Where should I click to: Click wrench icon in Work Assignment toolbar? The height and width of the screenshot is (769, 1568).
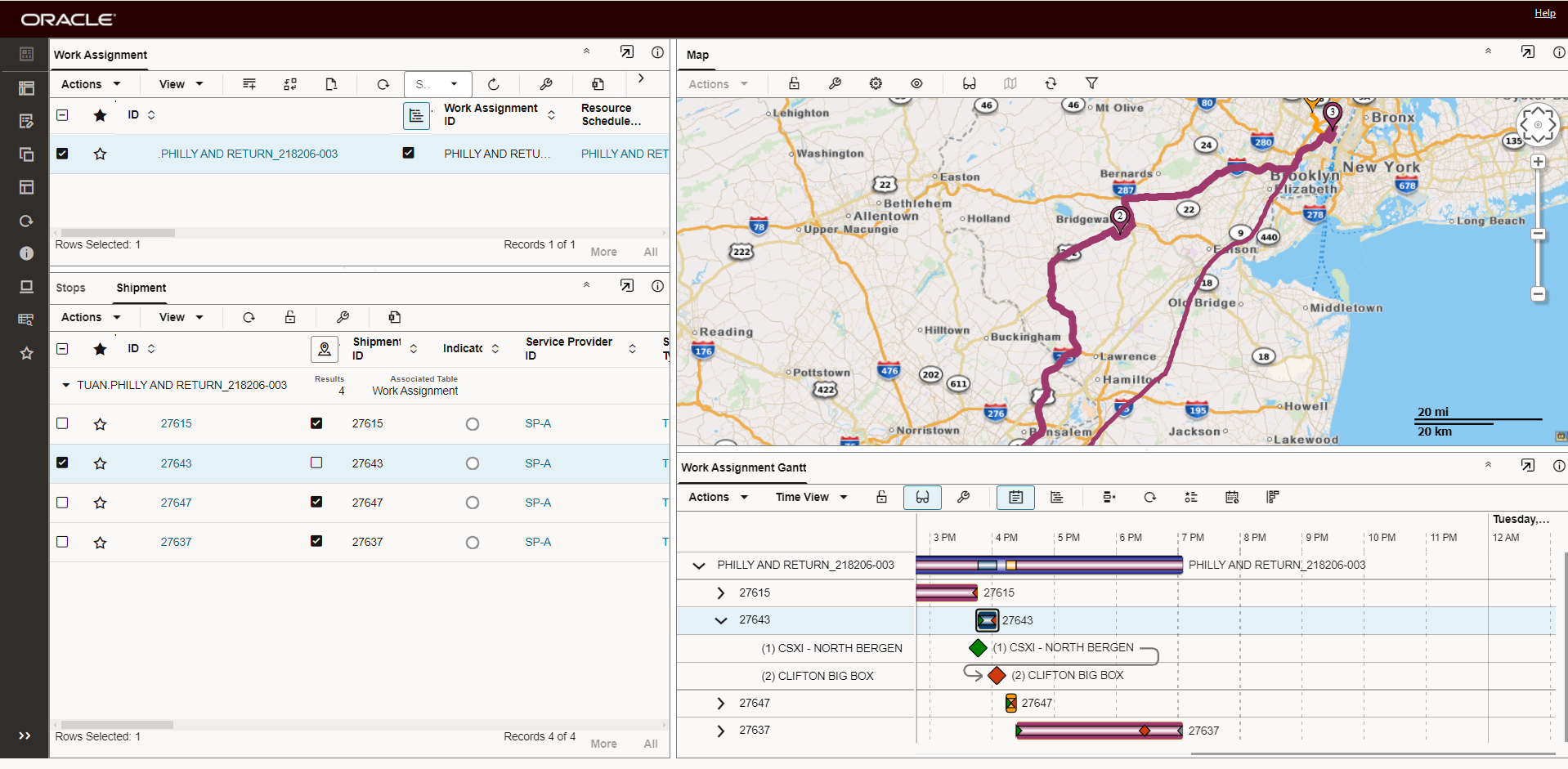point(545,84)
